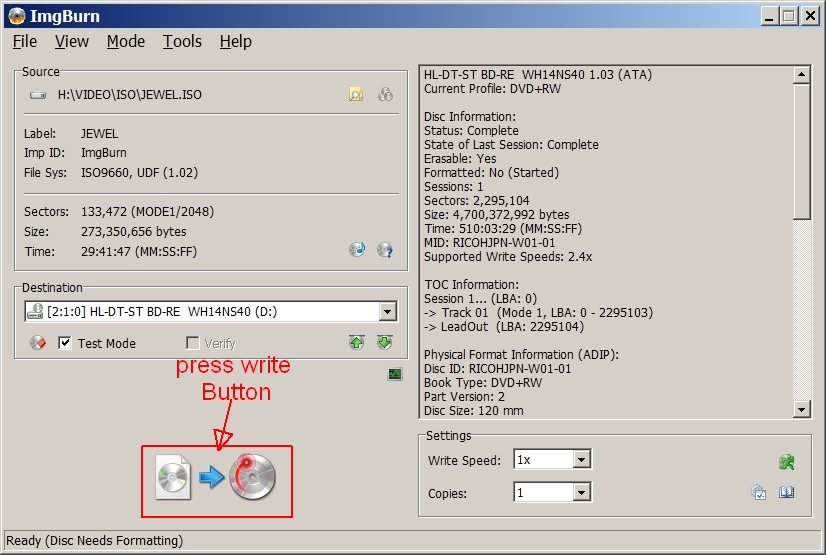The height and width of the screenshot is (555, 826).
Task: Open the book log icon in Settings
Action: coord(786,492)
